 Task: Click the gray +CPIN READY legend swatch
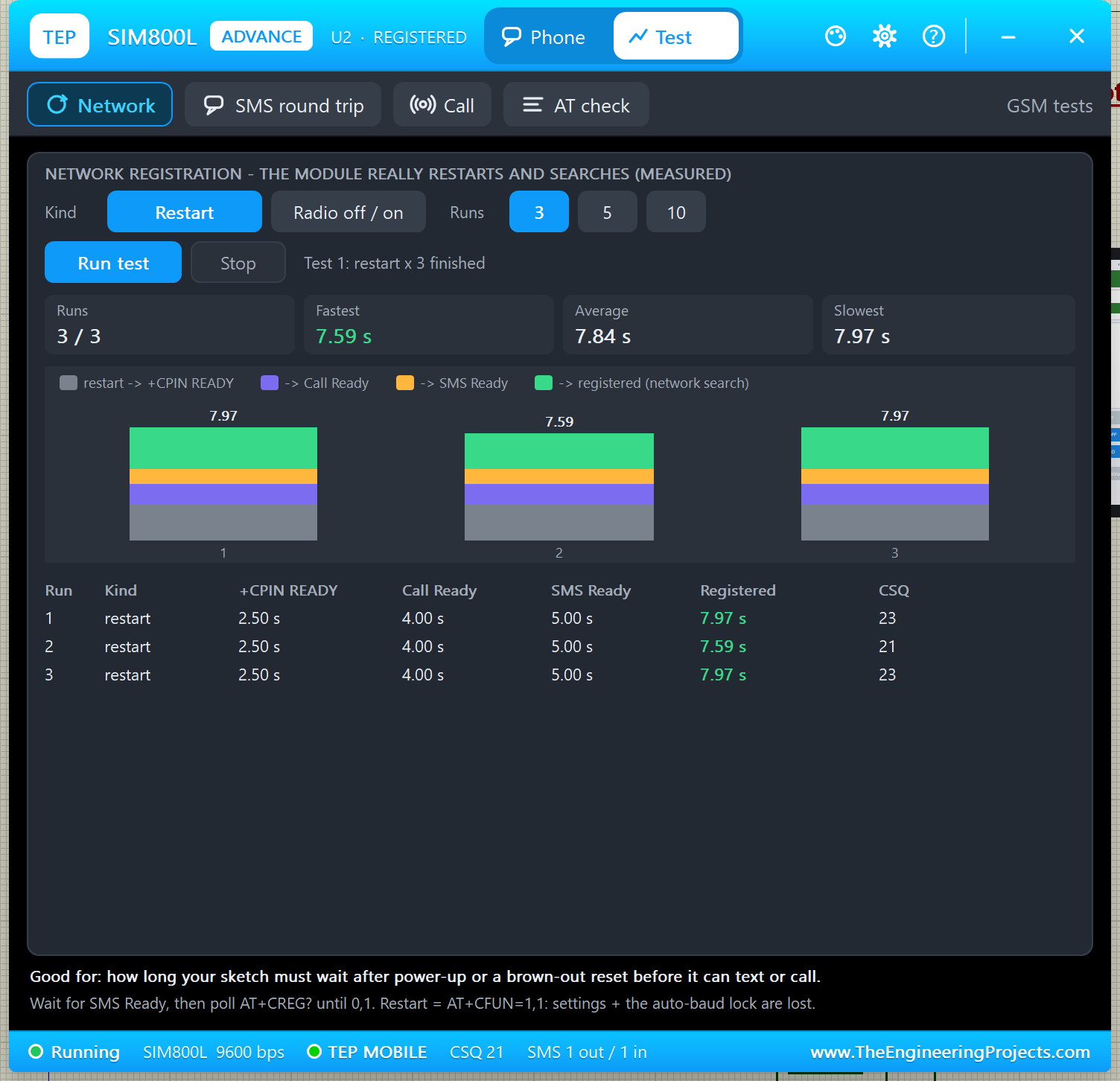(69, 383)
